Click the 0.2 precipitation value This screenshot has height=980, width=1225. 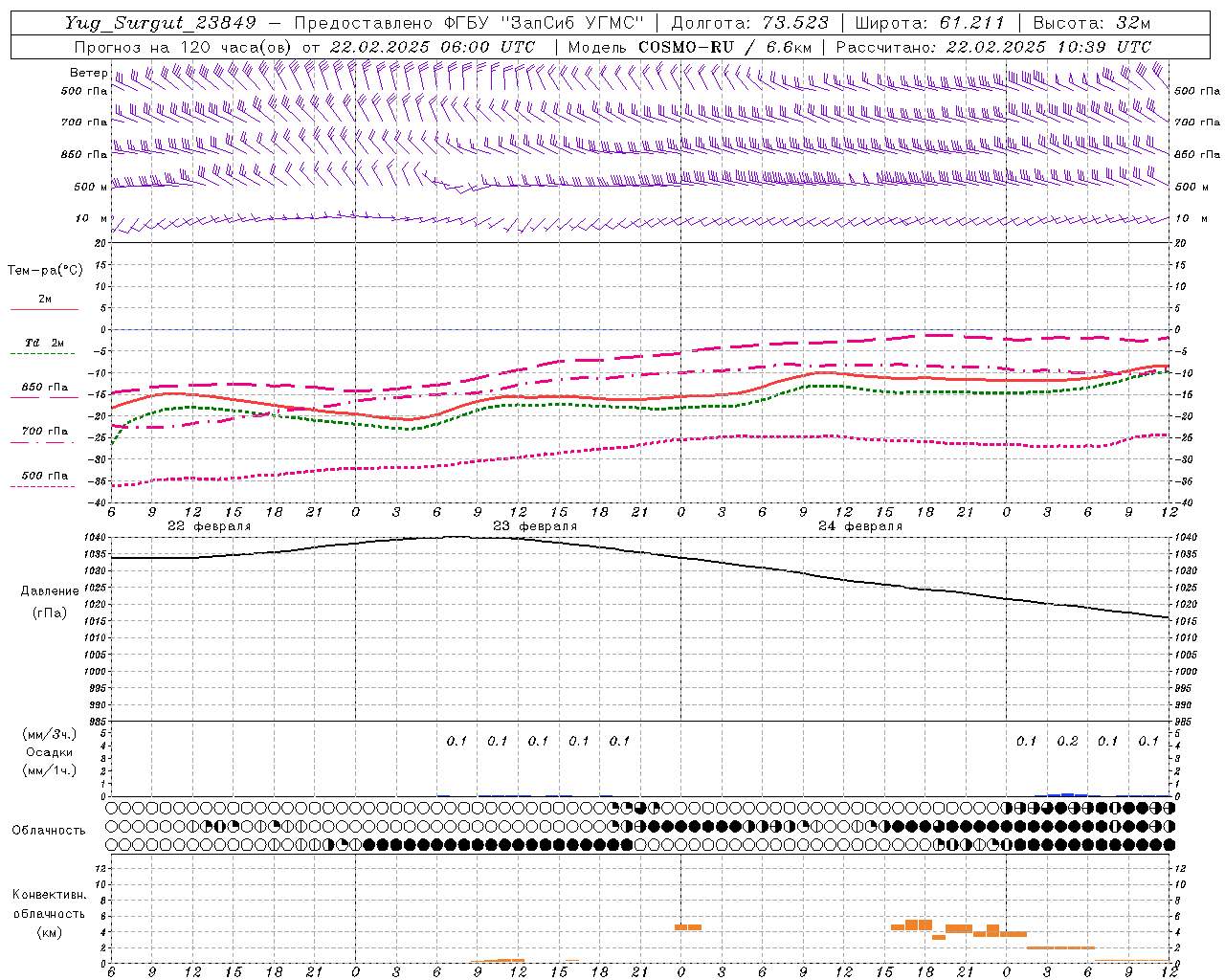1067,741
